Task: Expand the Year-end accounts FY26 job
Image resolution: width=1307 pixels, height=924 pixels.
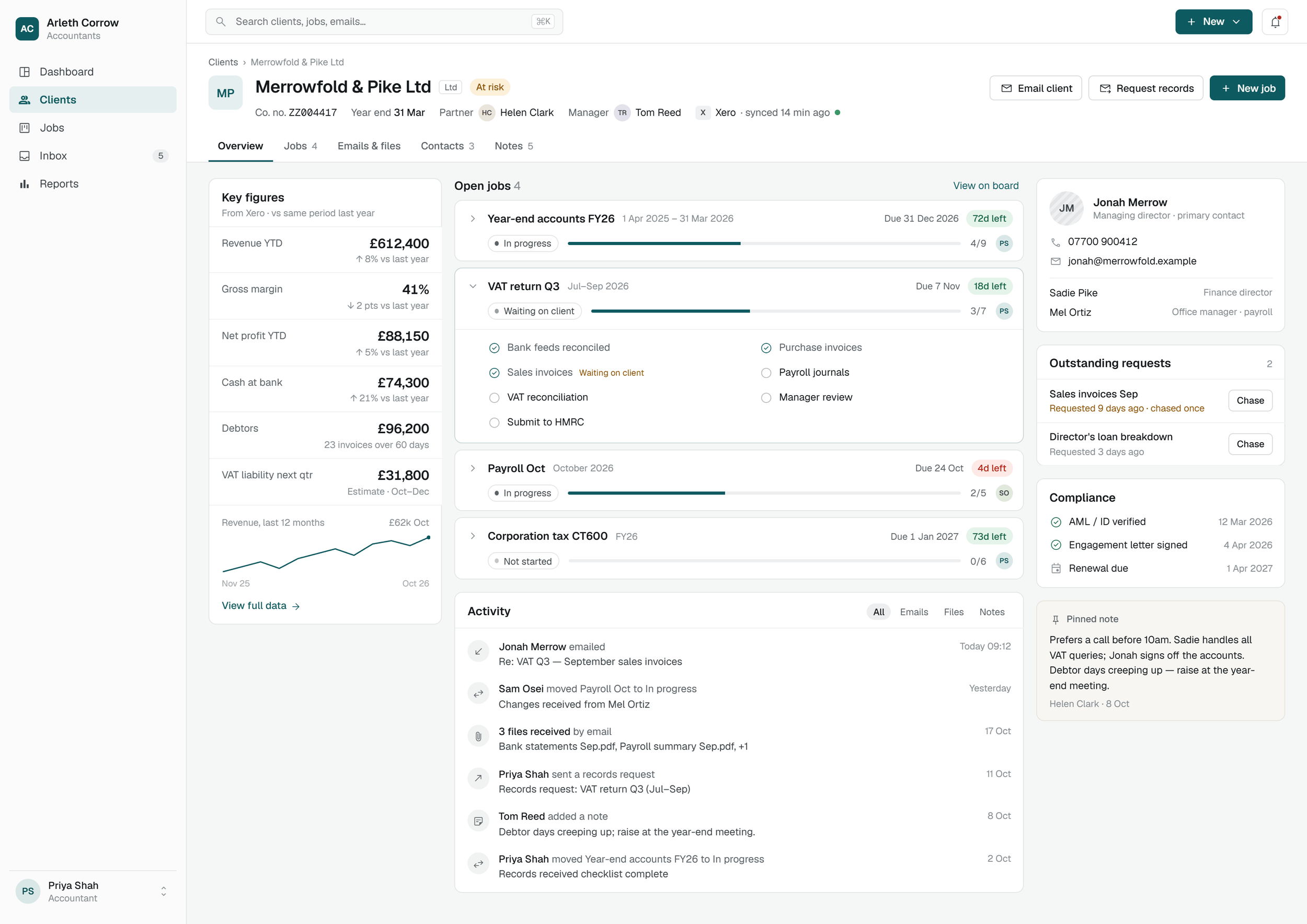Action: tap(473, 218)
